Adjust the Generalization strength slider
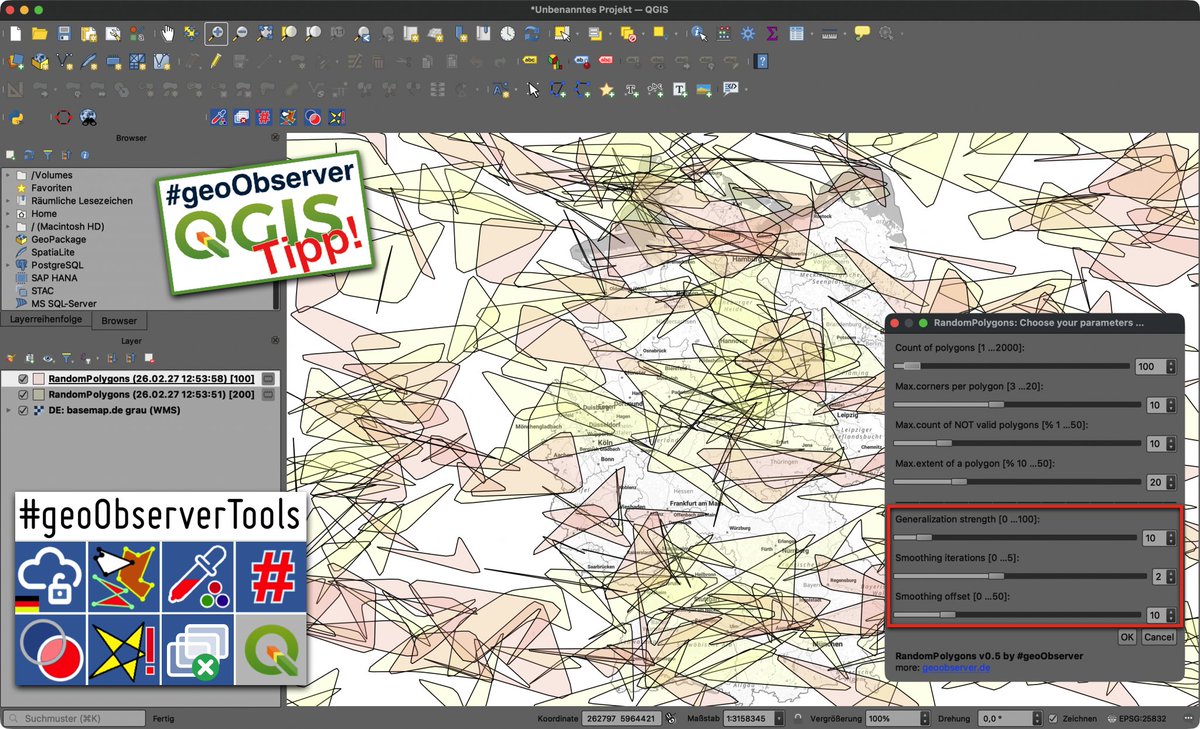1200x729 pixels. [x=1015, y=538]
